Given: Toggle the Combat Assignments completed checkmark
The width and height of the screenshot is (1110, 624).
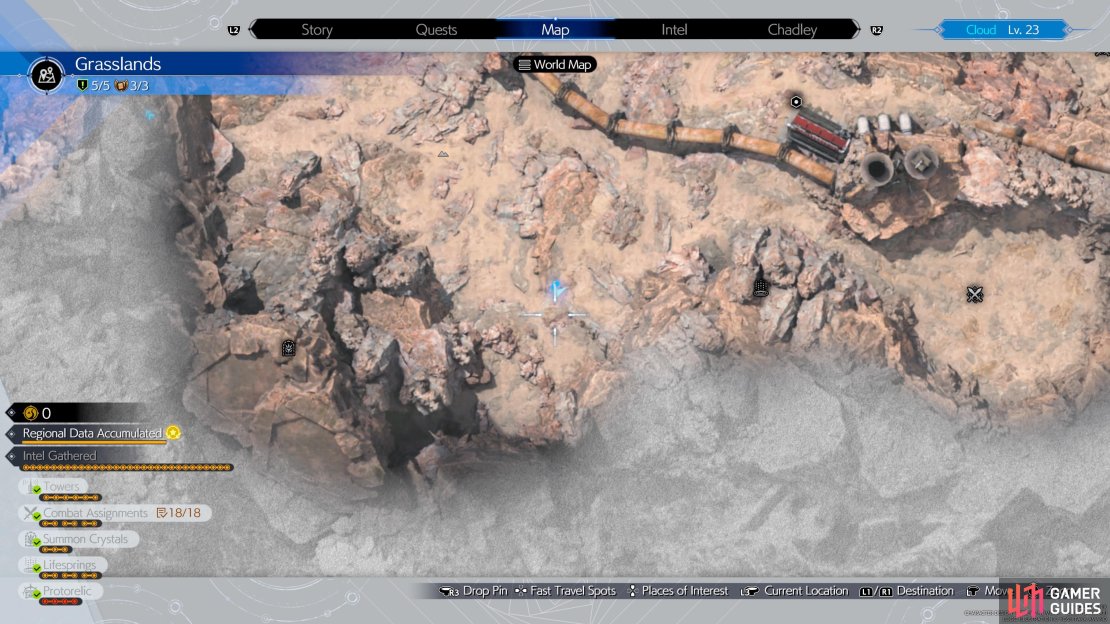Looking at the screenshot, I should [x=37, y=516].
